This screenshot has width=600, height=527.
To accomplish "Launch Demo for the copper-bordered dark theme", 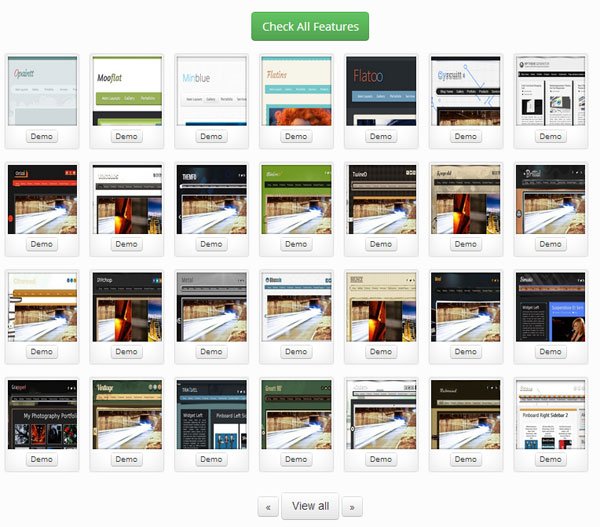I will (551, 244).
